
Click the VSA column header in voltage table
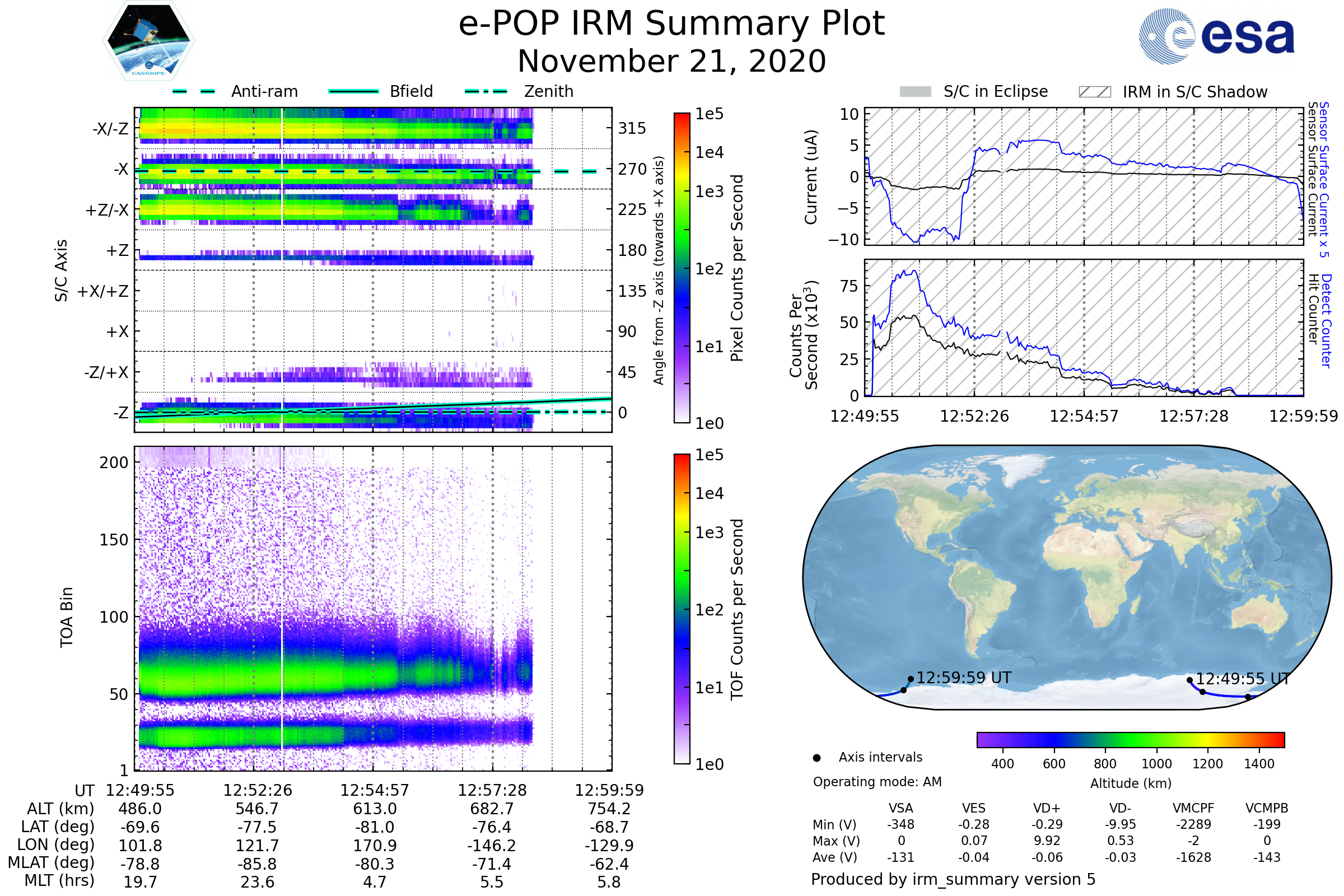pyautogui.click(x=900, y=809)
